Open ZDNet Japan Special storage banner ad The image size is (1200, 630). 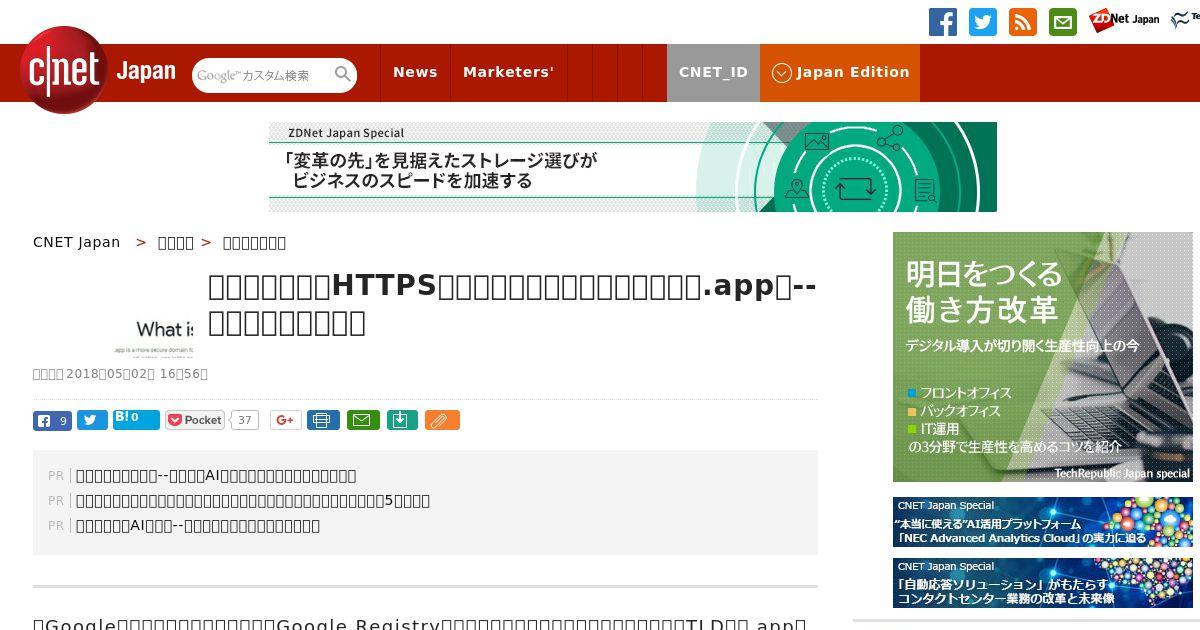click(633, 167)
